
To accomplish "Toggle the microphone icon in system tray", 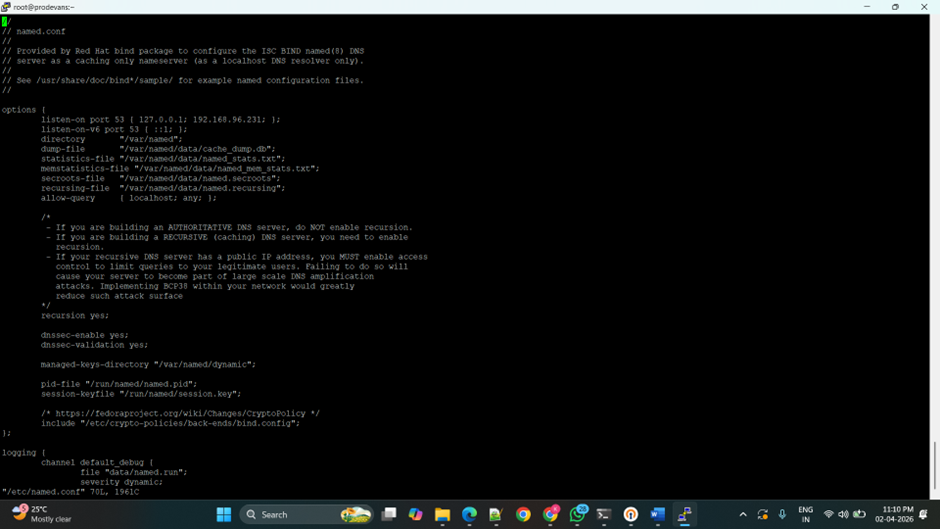I will click(x=782, y=514).
